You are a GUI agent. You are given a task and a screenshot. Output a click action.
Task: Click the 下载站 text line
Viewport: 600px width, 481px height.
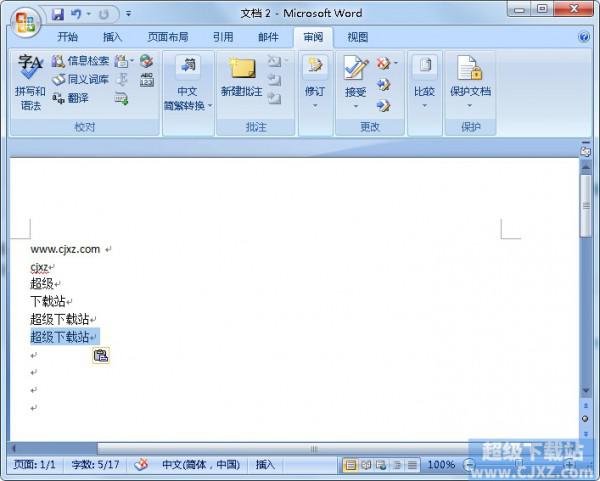click(x=48, y=301)
